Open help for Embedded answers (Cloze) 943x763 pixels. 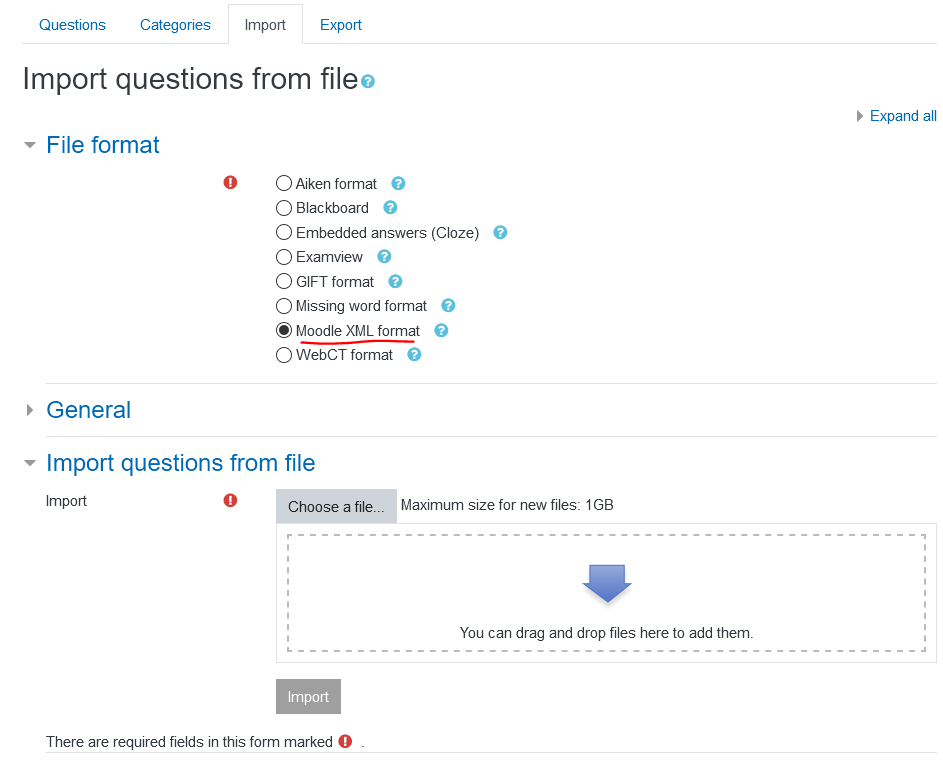coord(500,233)
